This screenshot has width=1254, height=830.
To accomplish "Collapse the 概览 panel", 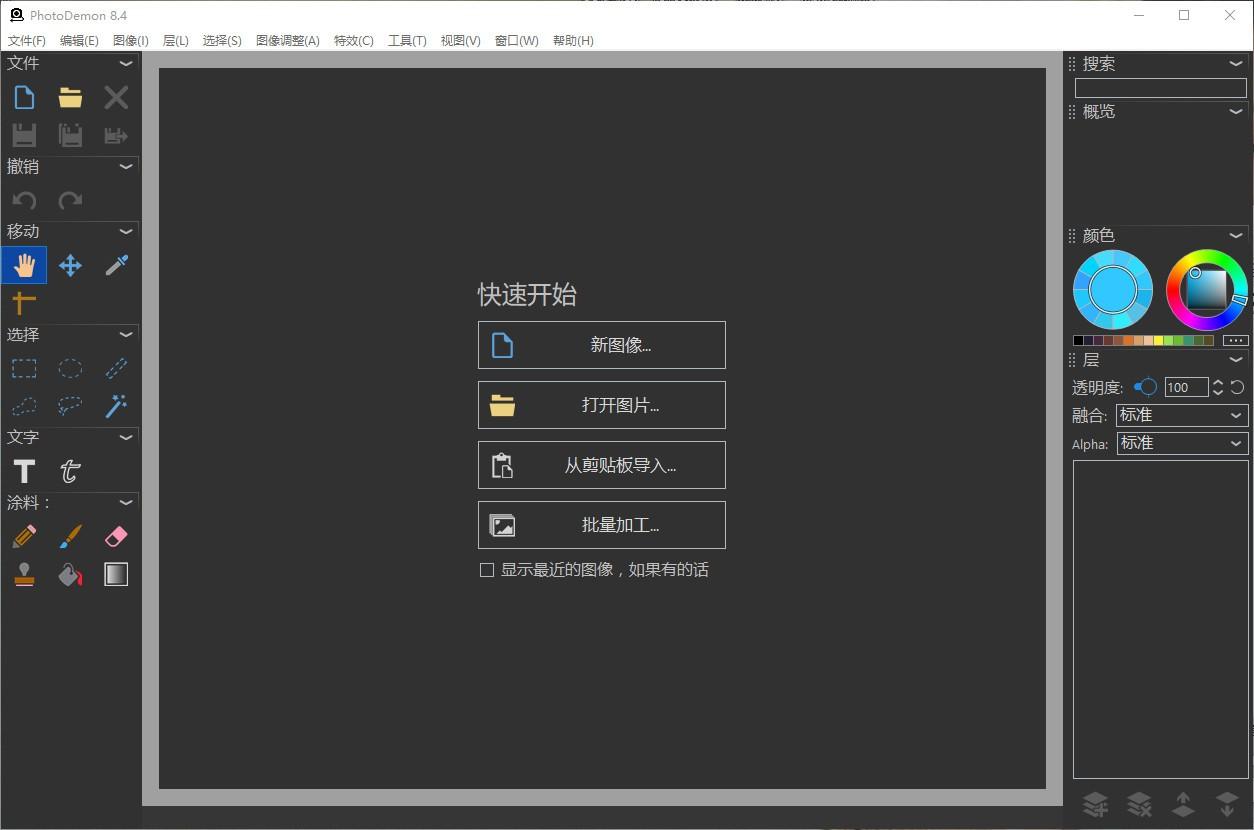I will pos(1236,111).
